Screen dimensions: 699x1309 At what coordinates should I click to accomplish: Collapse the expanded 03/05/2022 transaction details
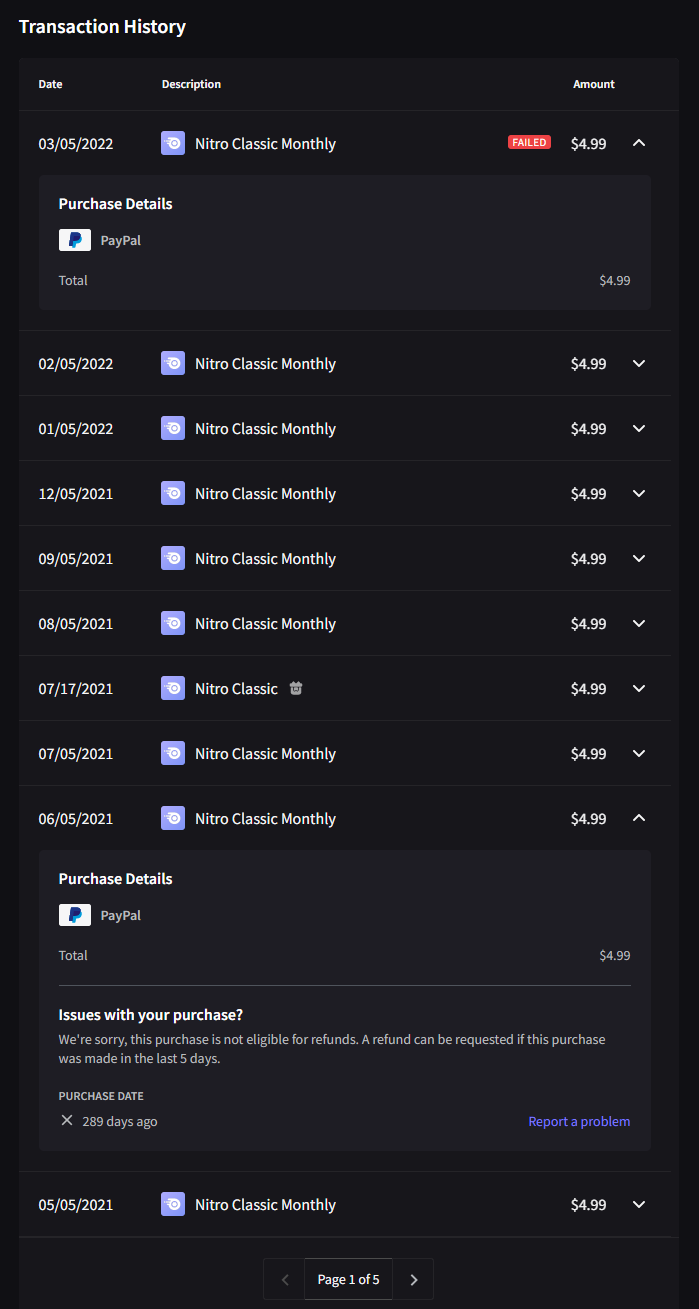[638, 143]
